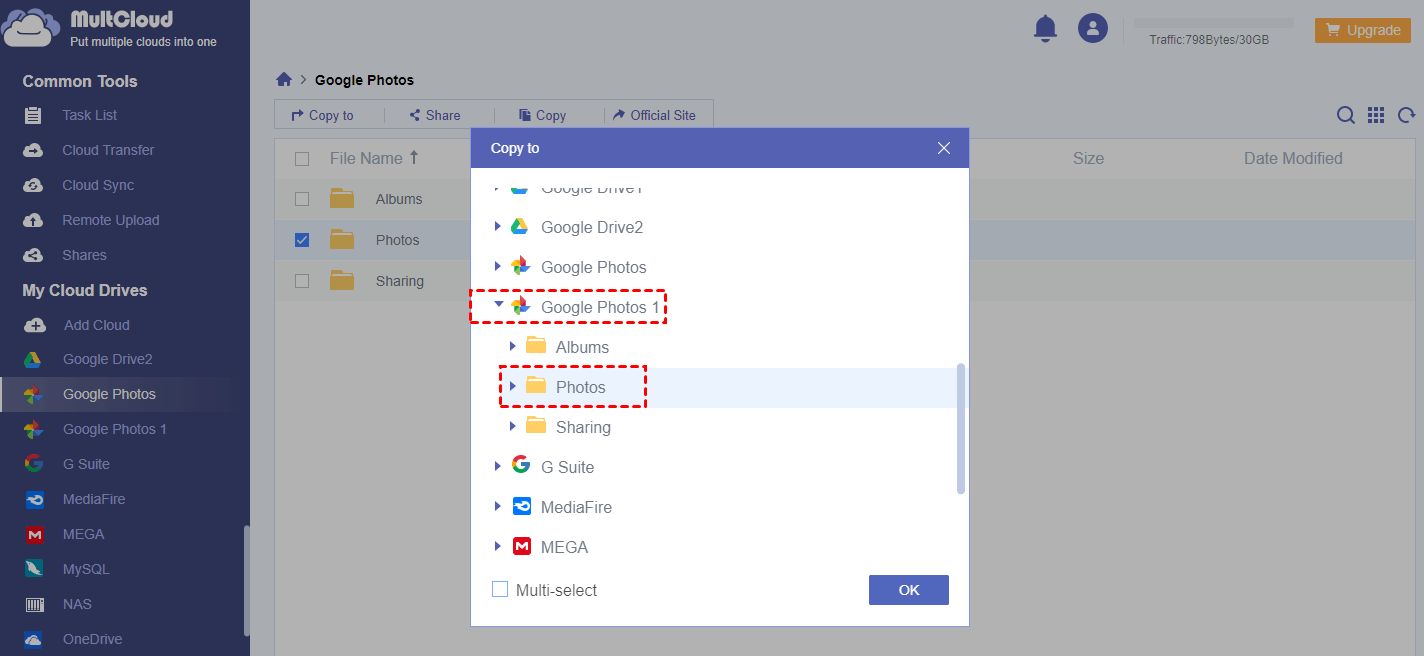Switch to grid view icon
Screen dimensions: 1424x656
pyautogui.click(x=1376, y=116)
